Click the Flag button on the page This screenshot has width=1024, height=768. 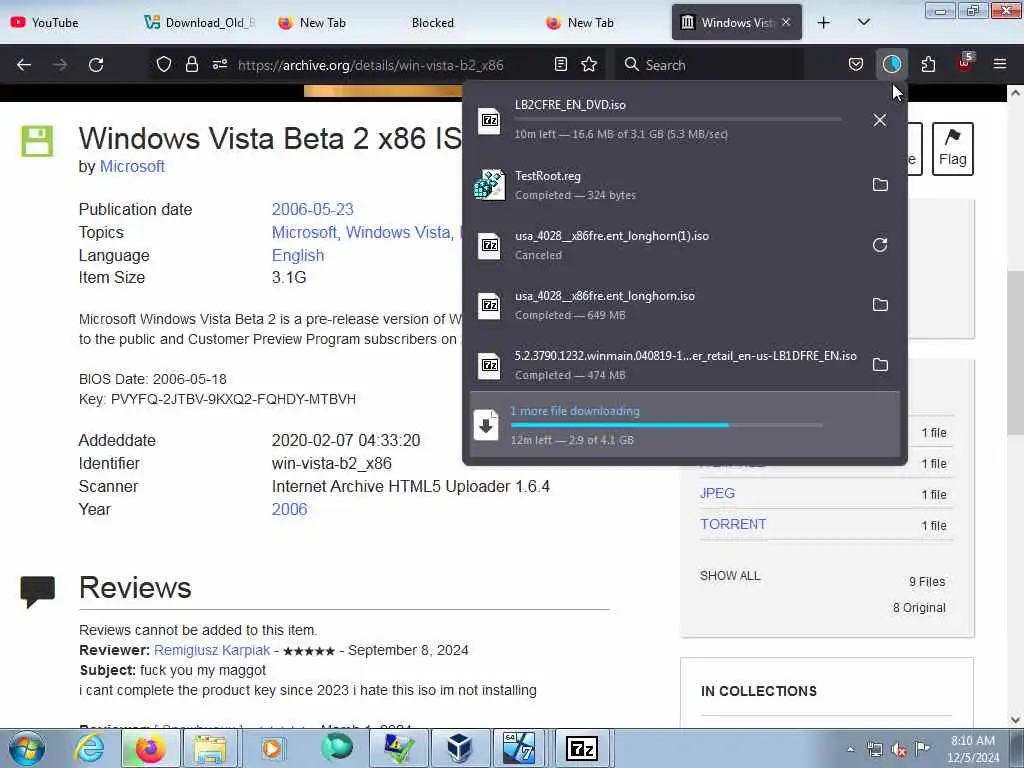point(952,149)
